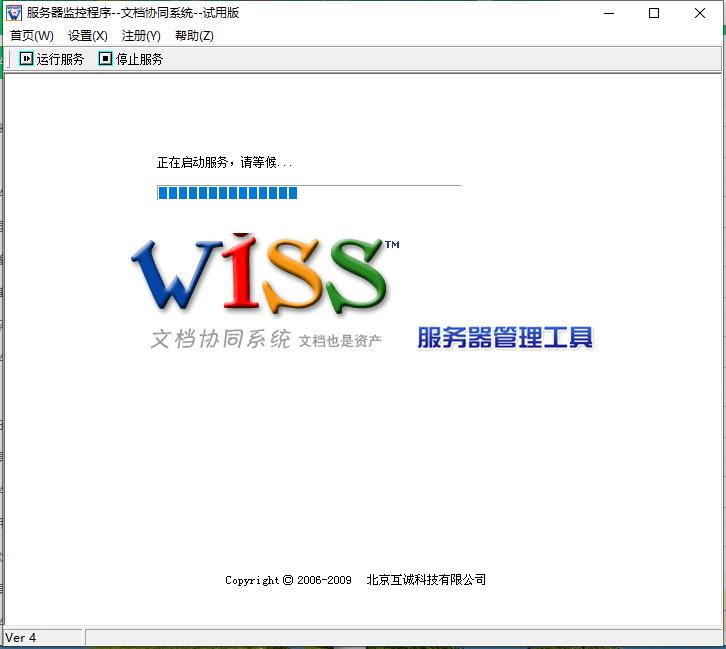Click the Ver 4 status bar entry
726x649 pixels.
click(x=20, y=637)
